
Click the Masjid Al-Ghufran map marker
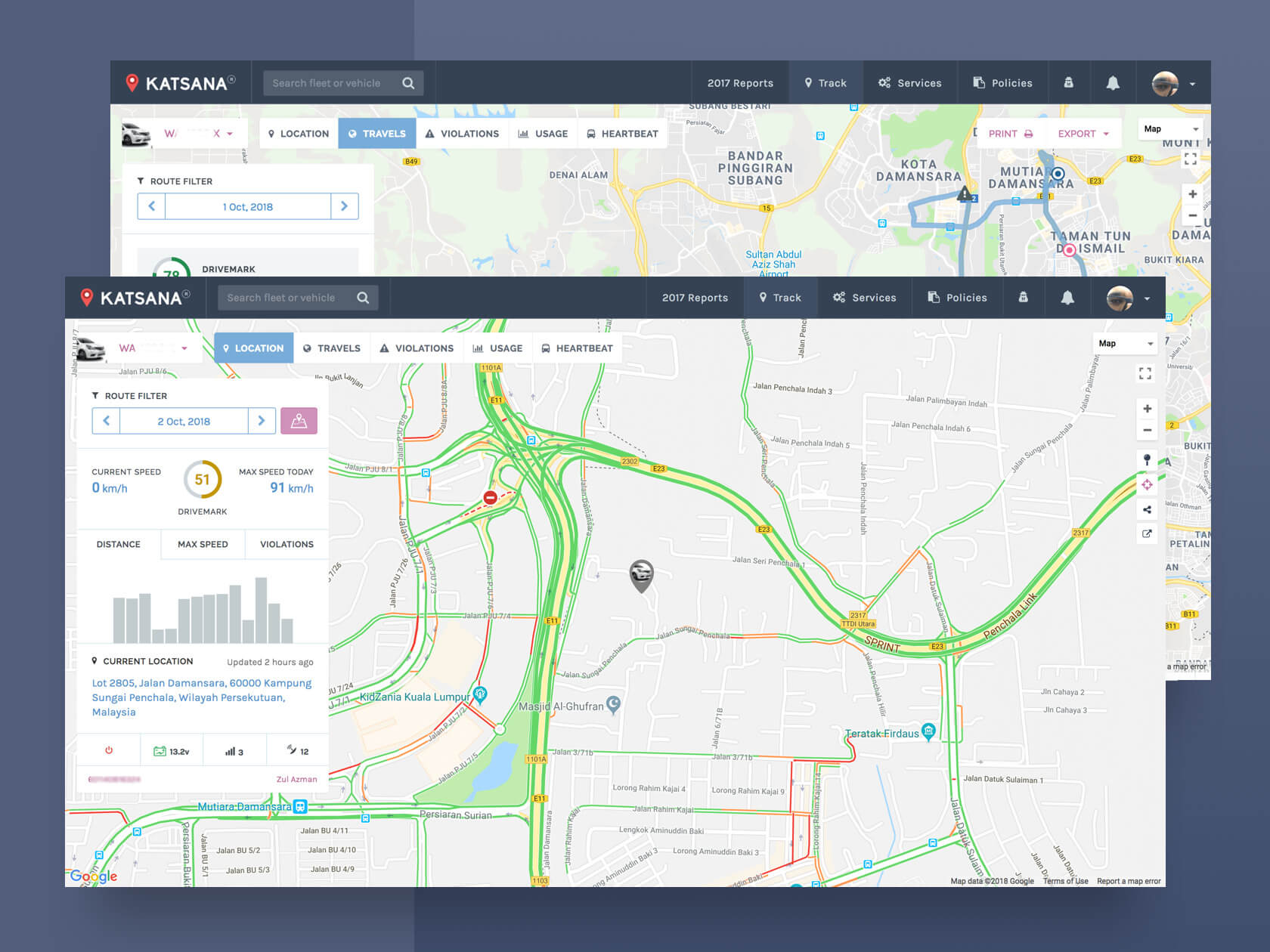613,704
